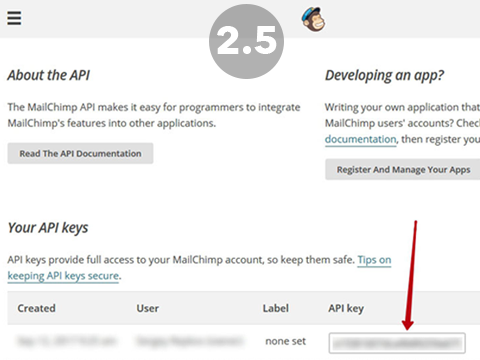Open Register And Manage Your Apps

[403, 169]
